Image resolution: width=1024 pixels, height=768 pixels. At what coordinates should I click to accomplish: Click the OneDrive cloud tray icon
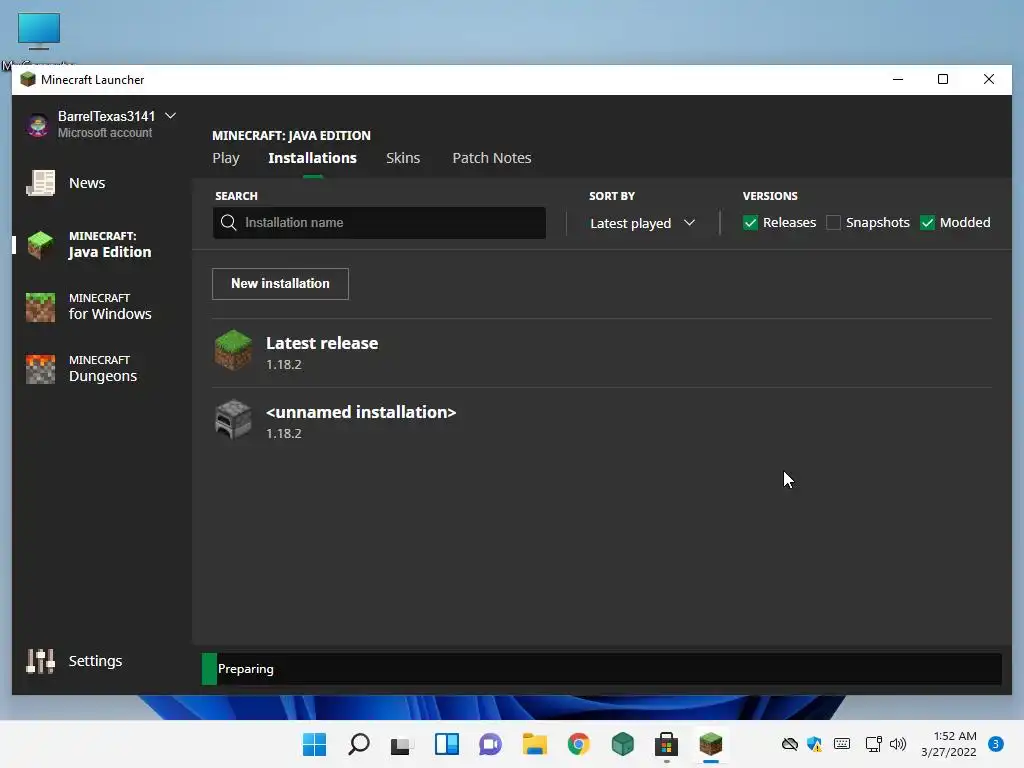790,744
